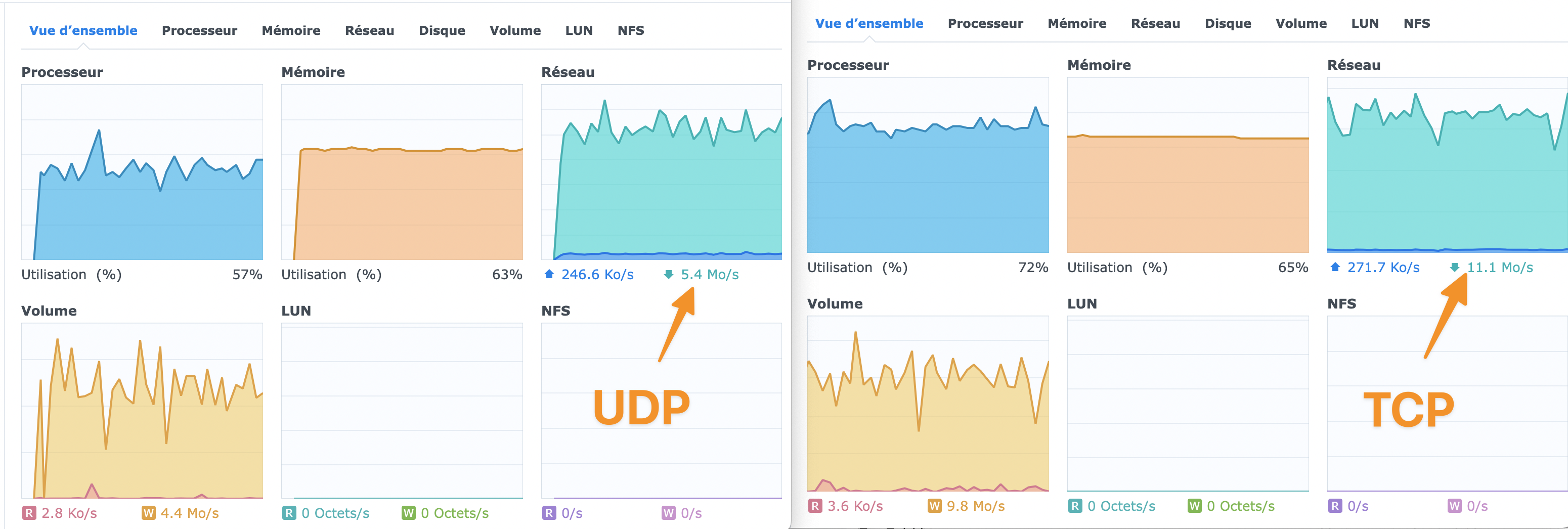Select the Disque tab in the UDP screenshot
This screenshot has width=1568, height=529.
point(441,30)
